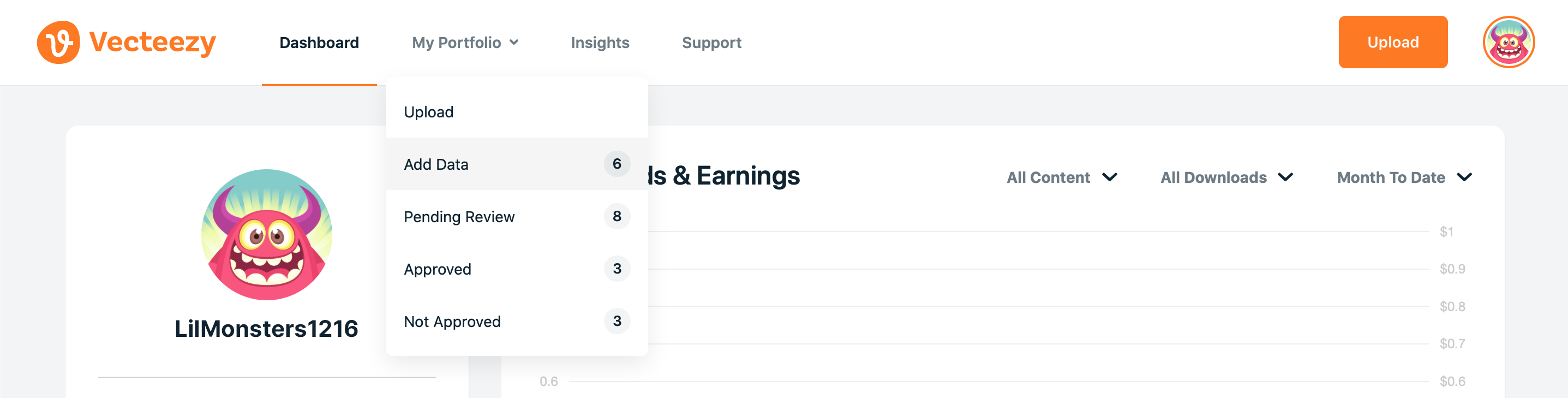Click the Vecteezy logo icon

pos(58,42)
